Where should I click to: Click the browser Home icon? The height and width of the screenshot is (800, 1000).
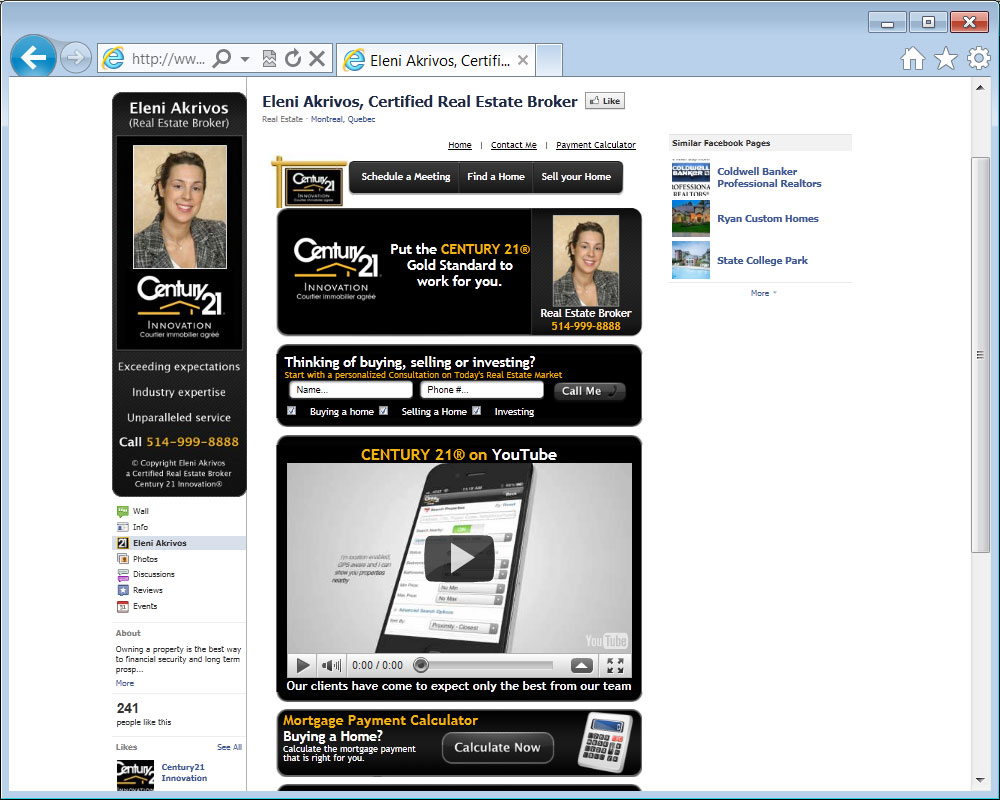pyautogui.click(x=913, y=59)
